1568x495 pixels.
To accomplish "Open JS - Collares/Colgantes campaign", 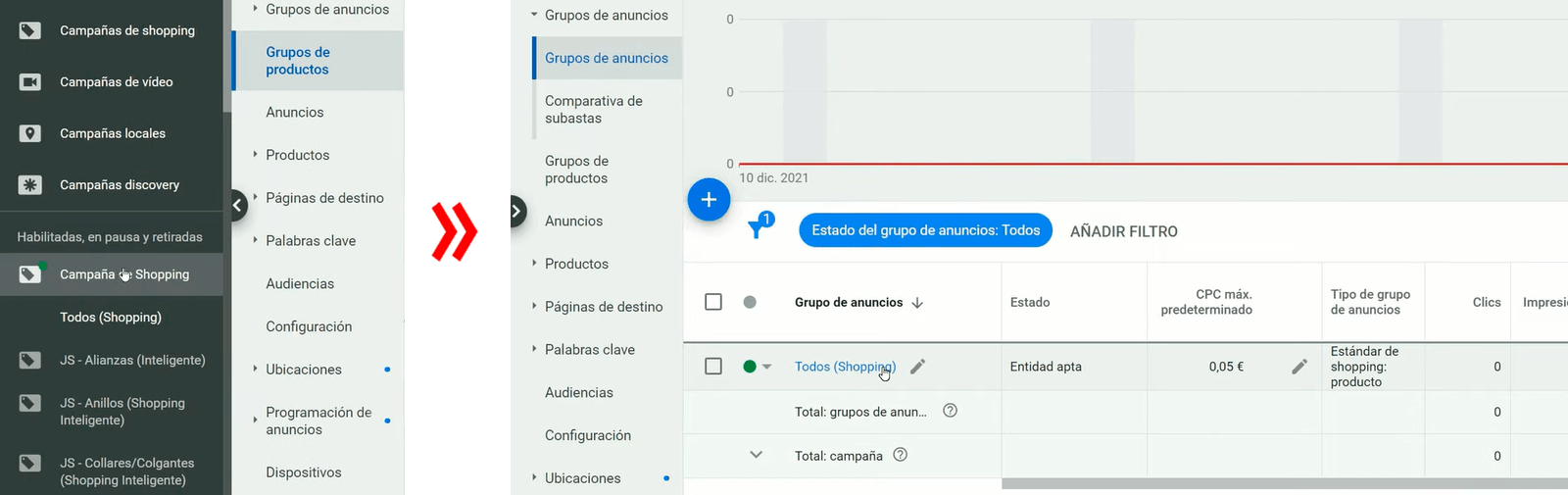I will pos(127,471).
